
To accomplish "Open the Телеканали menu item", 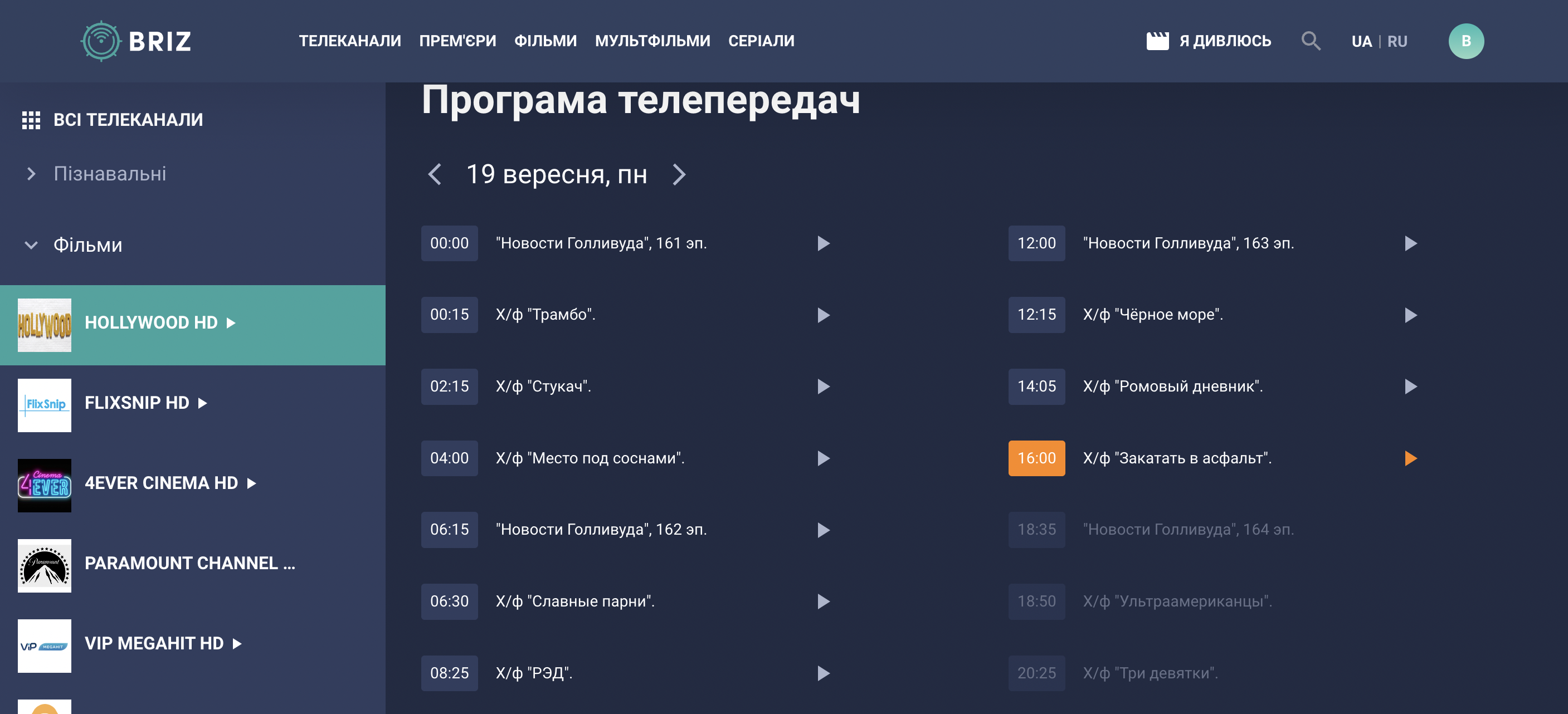I will click(x=349, y=41).
